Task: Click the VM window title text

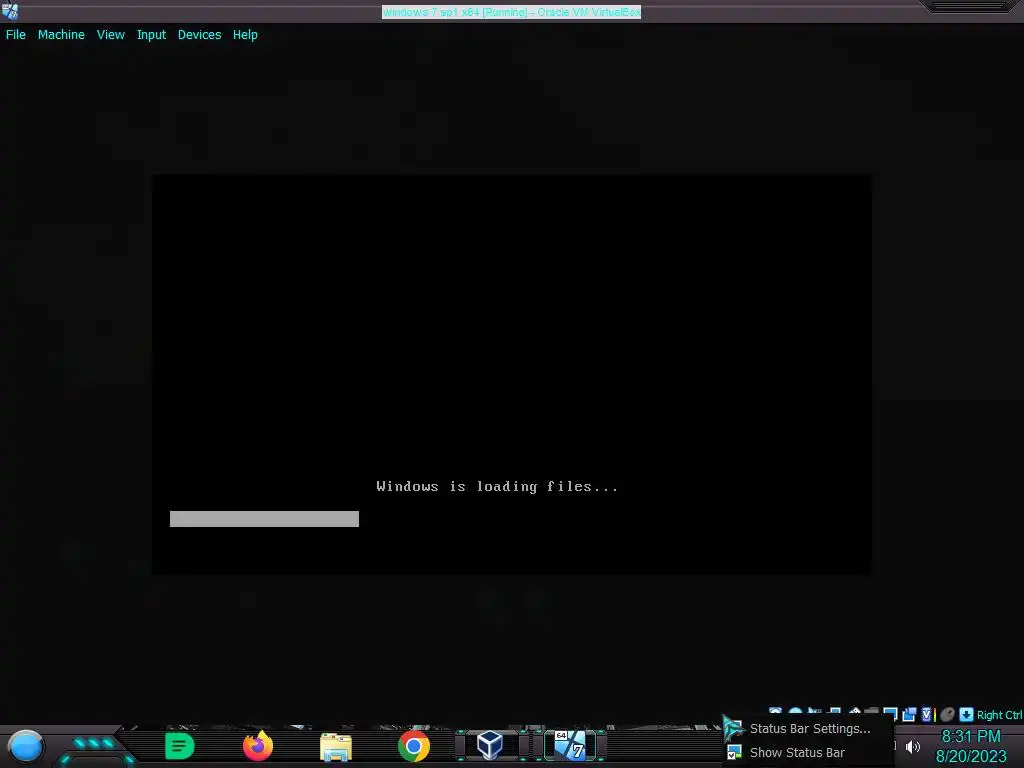Action: (511, 12)
